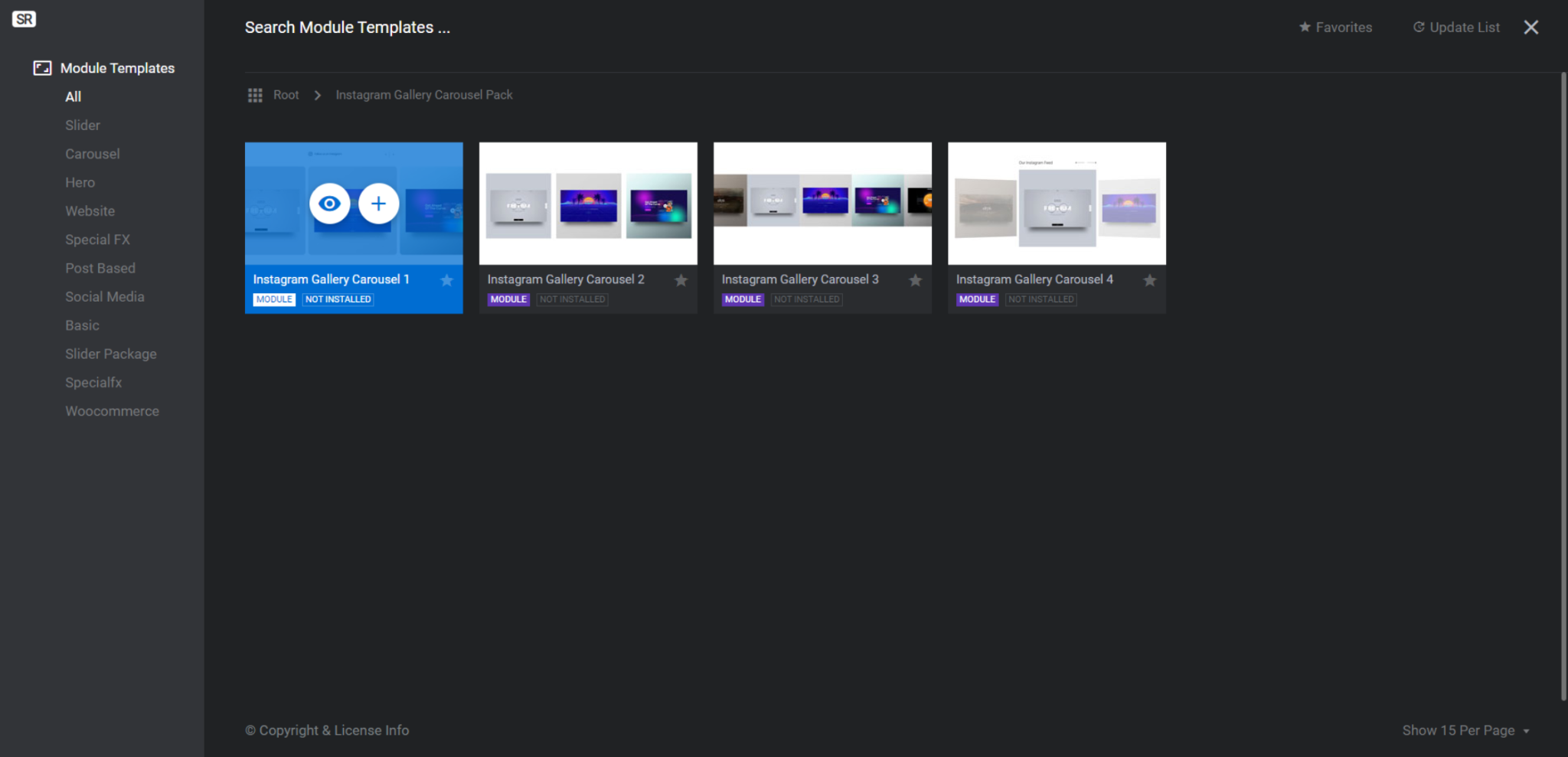
Task: Filter templates by Special FX category
Action: click(98, 240)
